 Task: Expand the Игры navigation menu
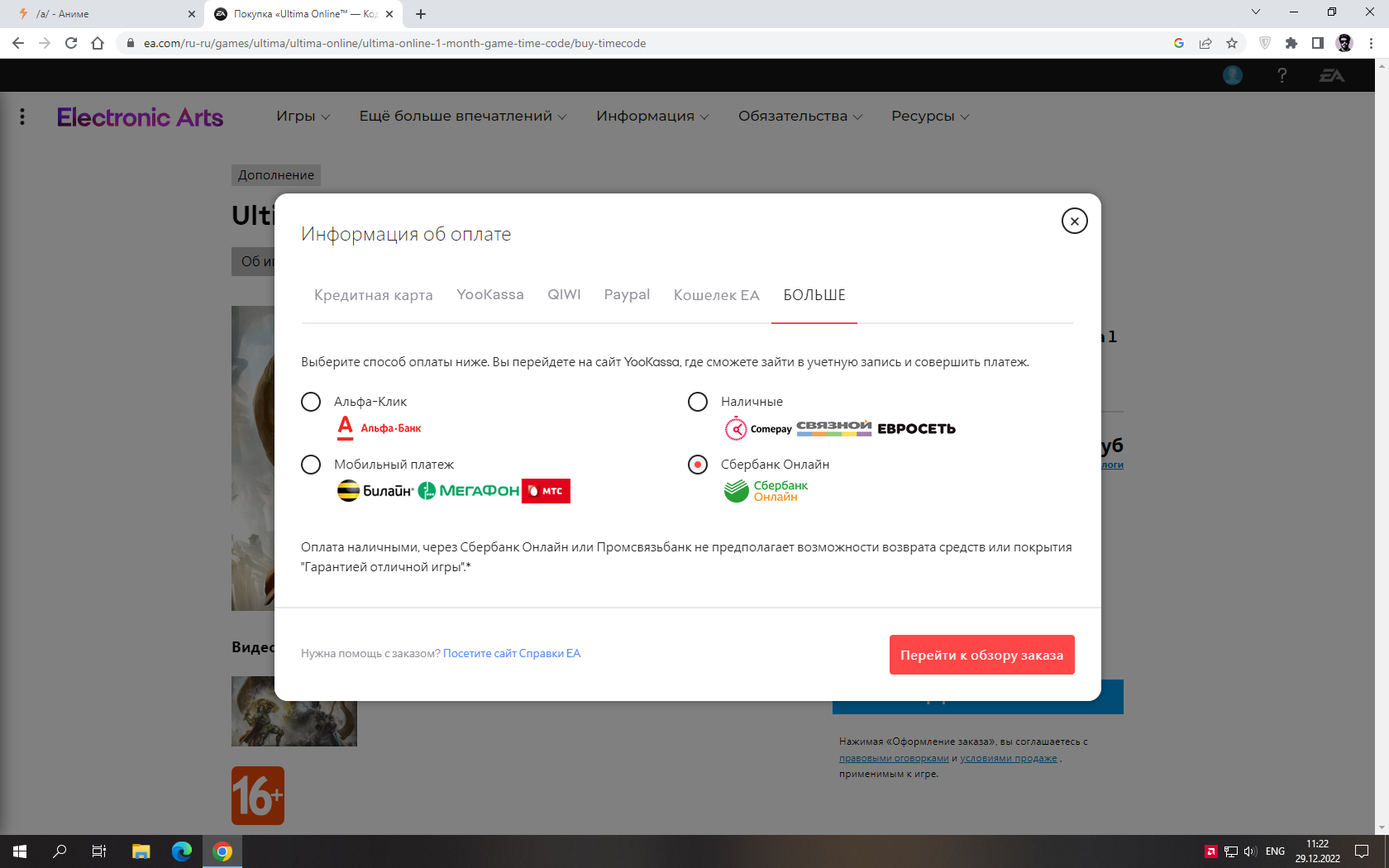pos(303,117)
